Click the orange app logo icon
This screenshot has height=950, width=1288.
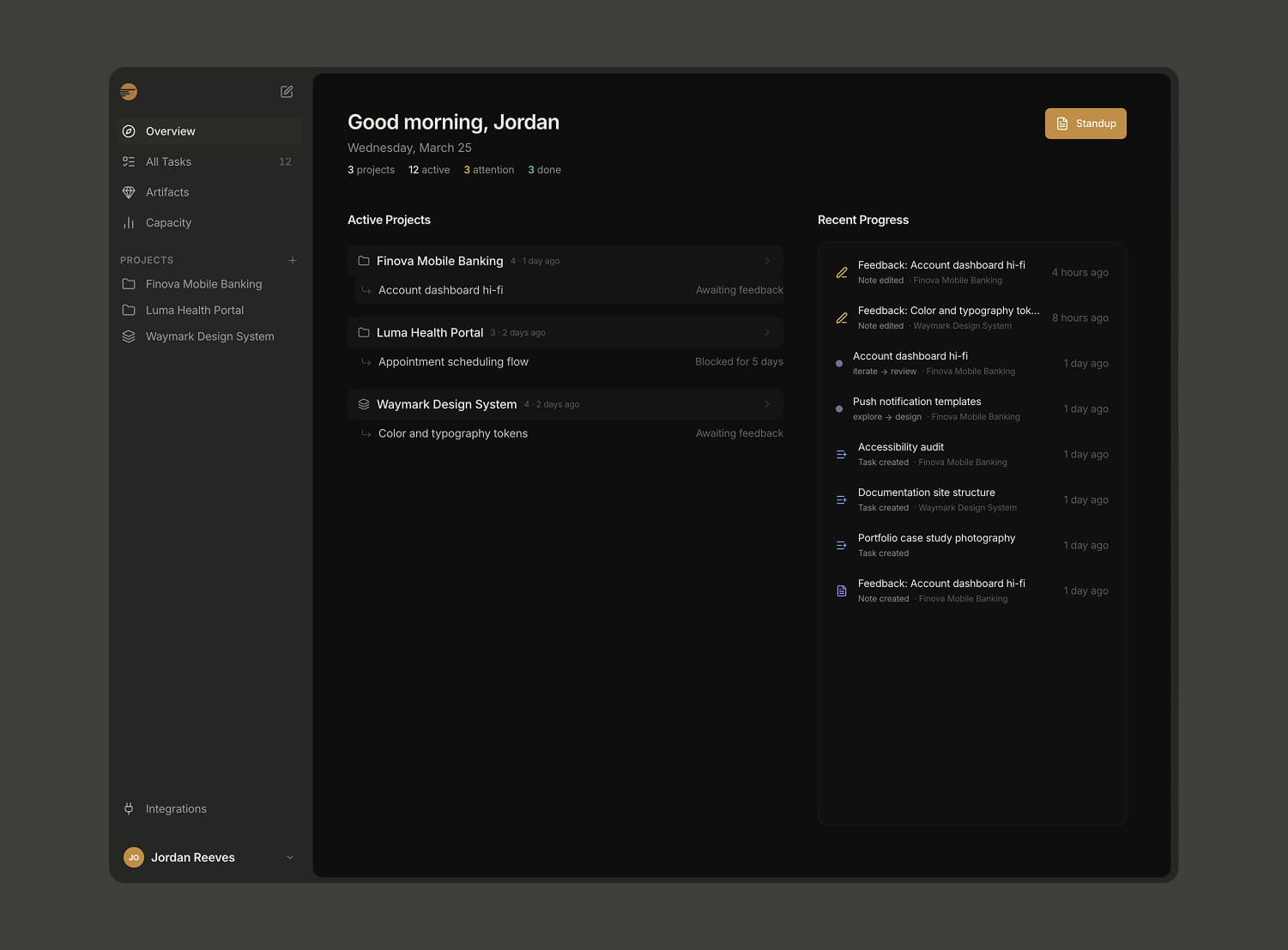click(129, 92)
